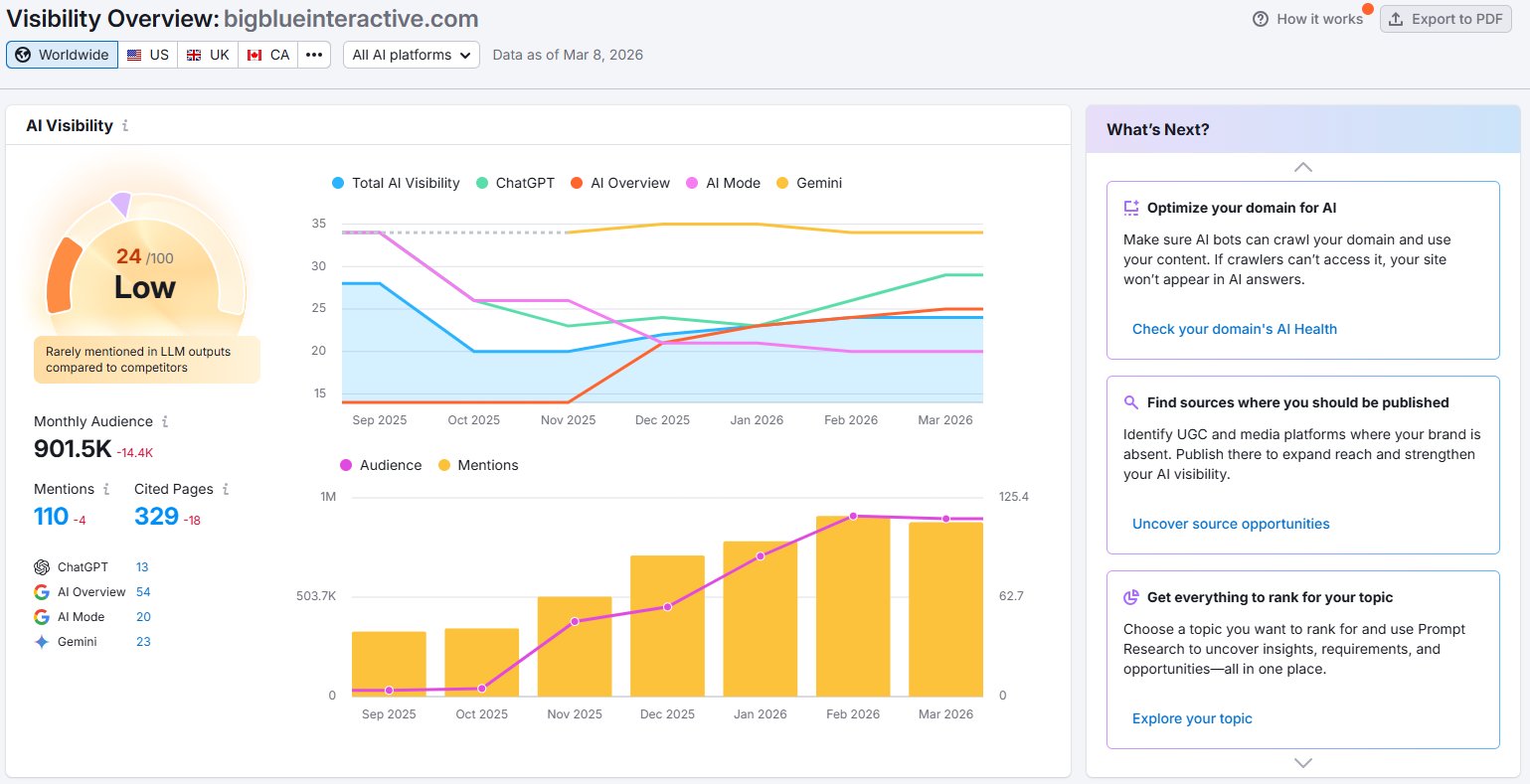The image size is (1530, 784).
Task: Click the Oct 2025 mentions bar
Action: 481,662
